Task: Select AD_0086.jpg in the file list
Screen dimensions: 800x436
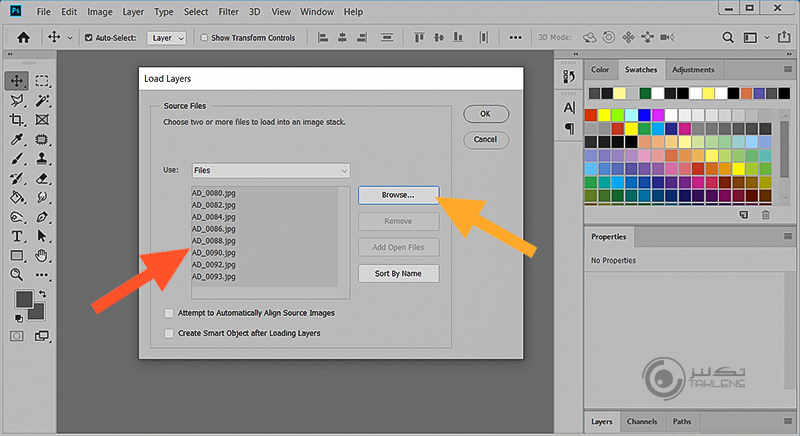Action: pyautogui.click(x=214, y=229)
